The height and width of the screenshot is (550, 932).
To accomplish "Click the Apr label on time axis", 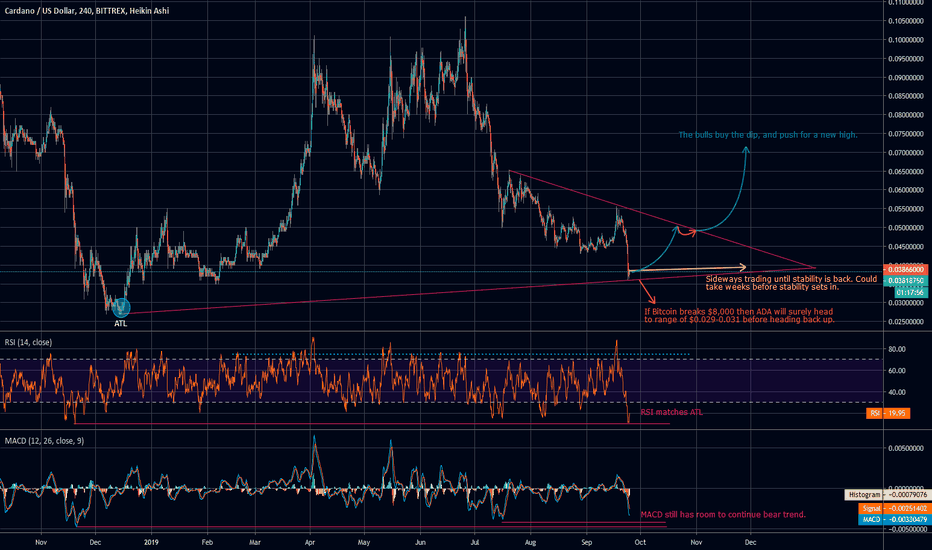I will pyautogui.click(x=310, y=542).
